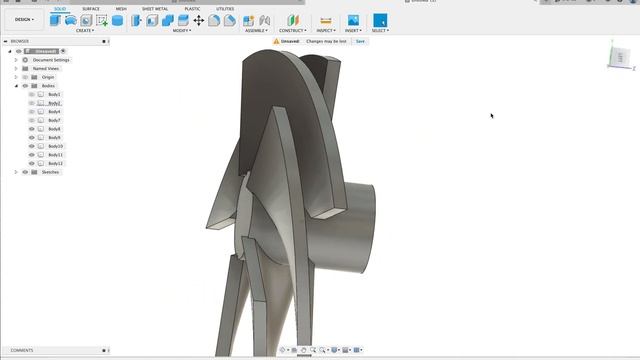Click the Construct plane icon
This screenshot has height=360, width=640.
293,20
